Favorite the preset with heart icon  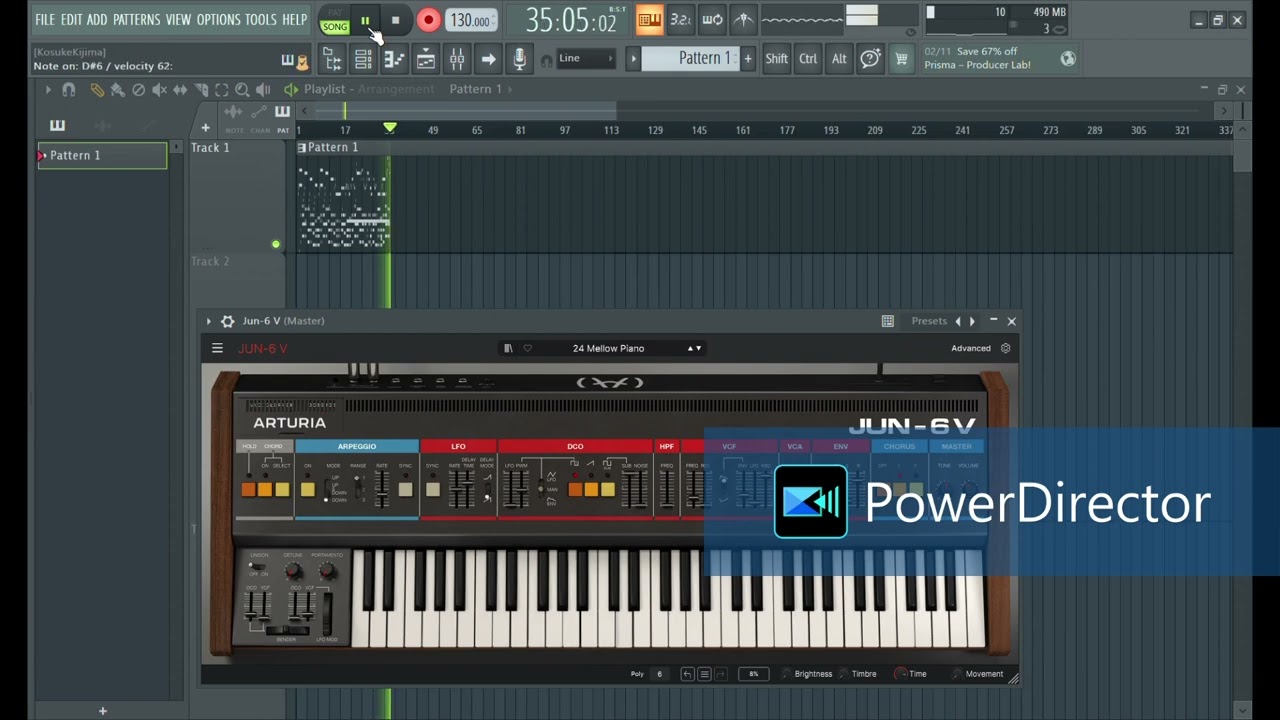pyautogui.click(x=527, y=348)
